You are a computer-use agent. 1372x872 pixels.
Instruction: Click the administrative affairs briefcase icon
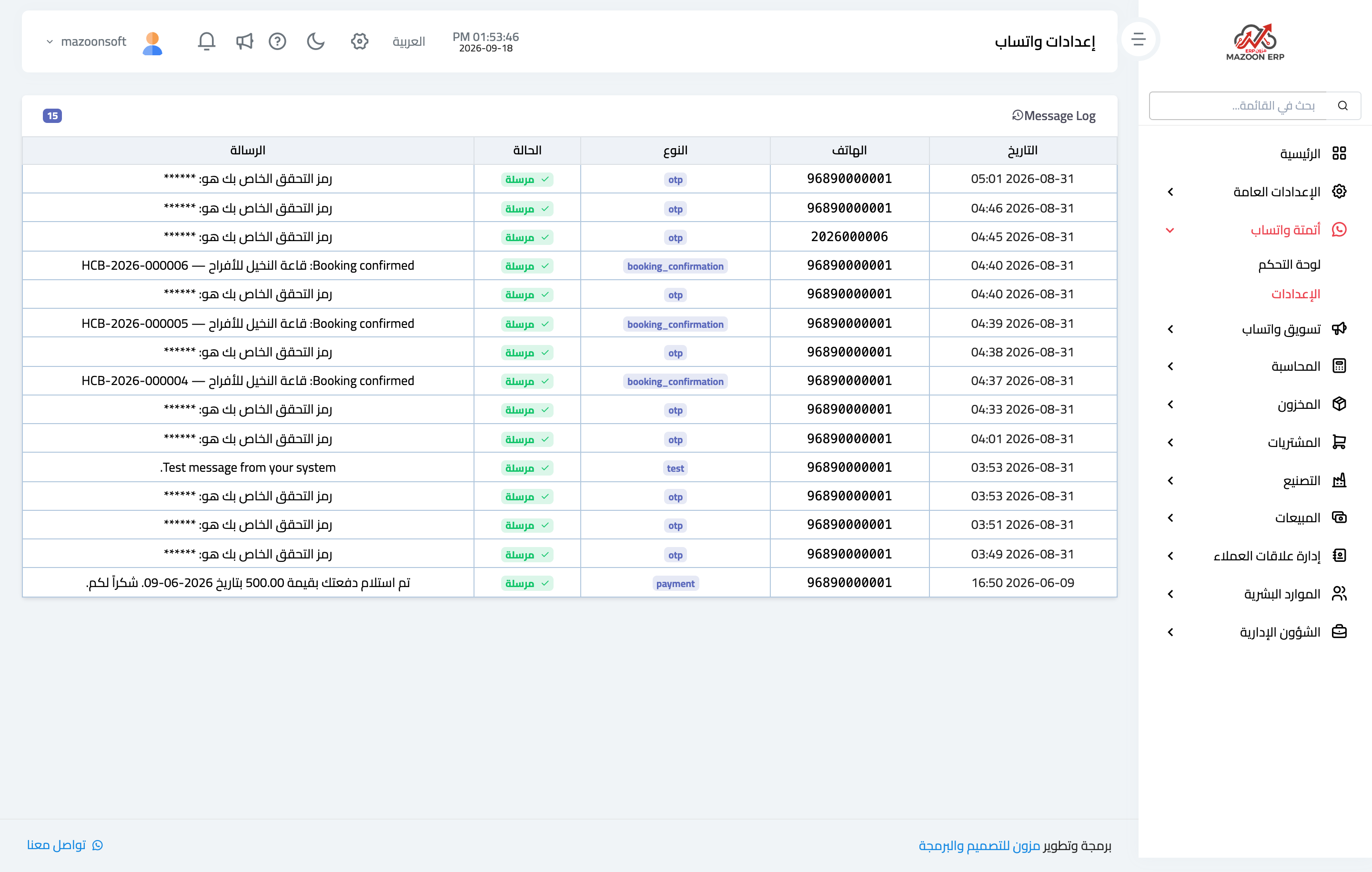point(1339,632)
